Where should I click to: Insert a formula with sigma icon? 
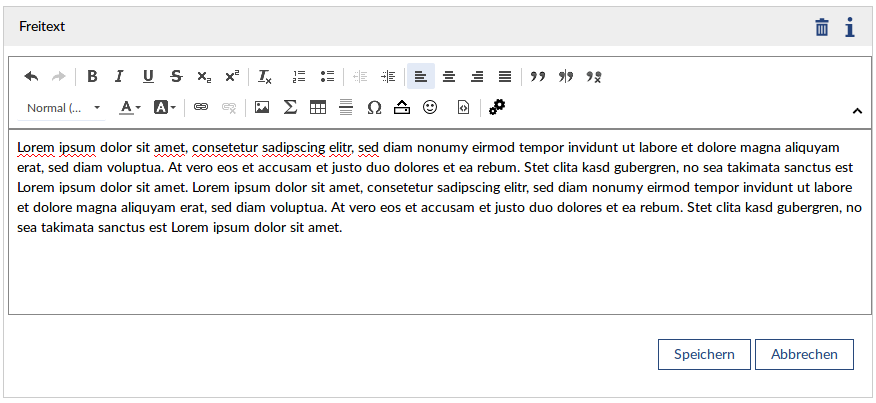pyautogui.click(x=290, y=107)
